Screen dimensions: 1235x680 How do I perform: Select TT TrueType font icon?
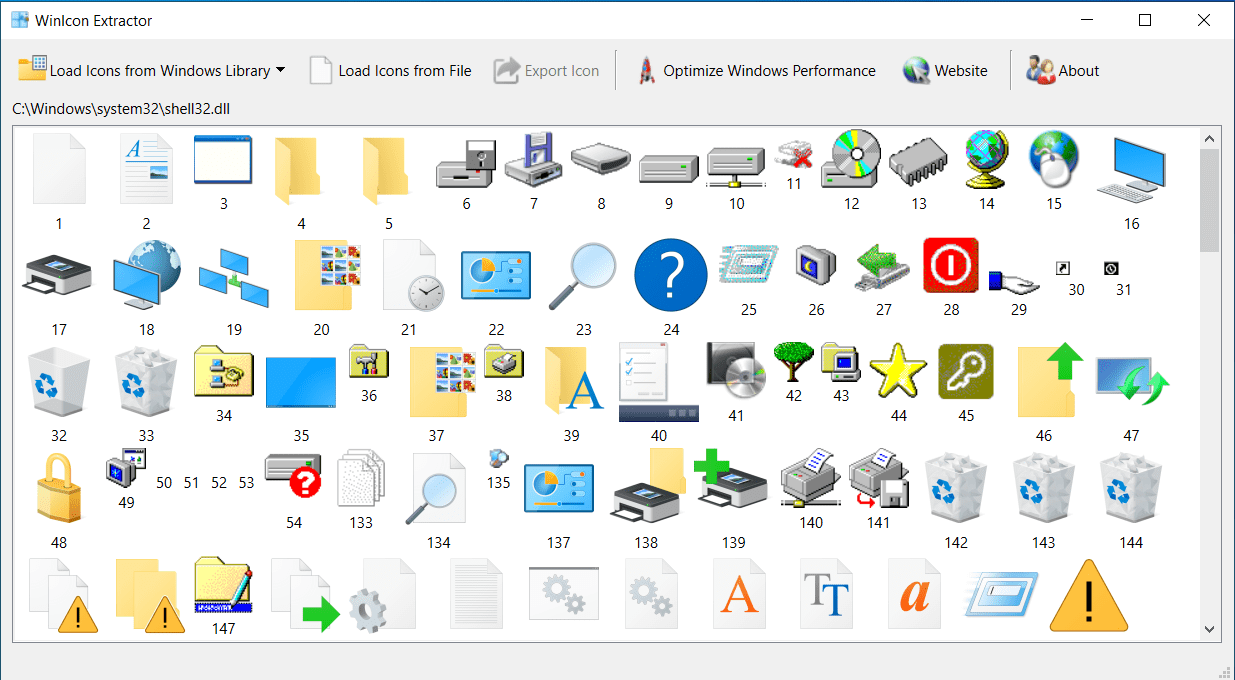tap(826, 594)
